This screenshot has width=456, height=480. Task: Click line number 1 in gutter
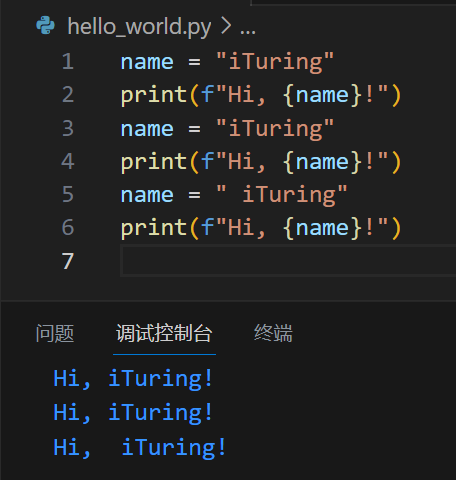(x=68, y=62)
